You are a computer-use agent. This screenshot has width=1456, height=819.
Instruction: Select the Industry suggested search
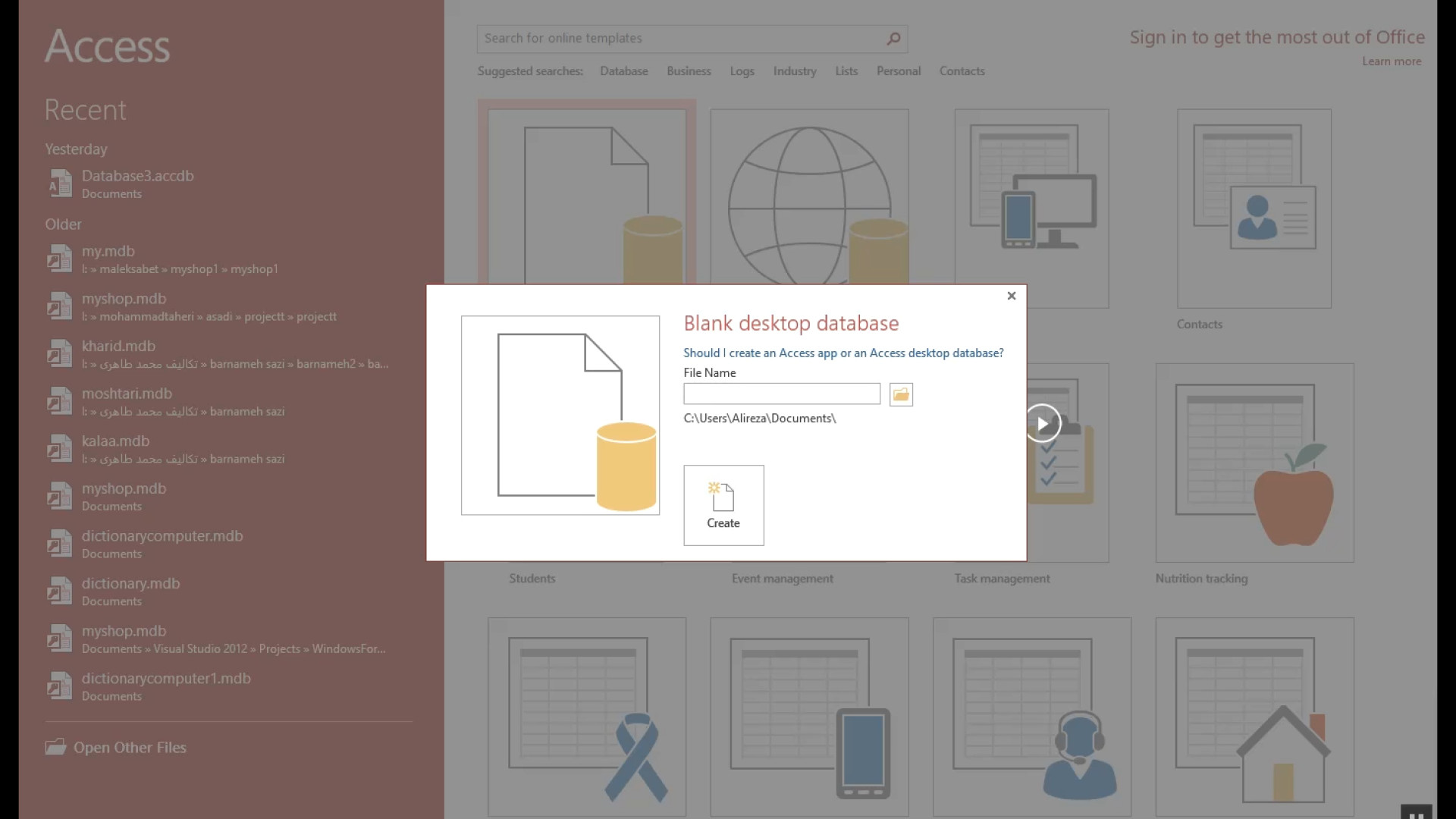795,71
